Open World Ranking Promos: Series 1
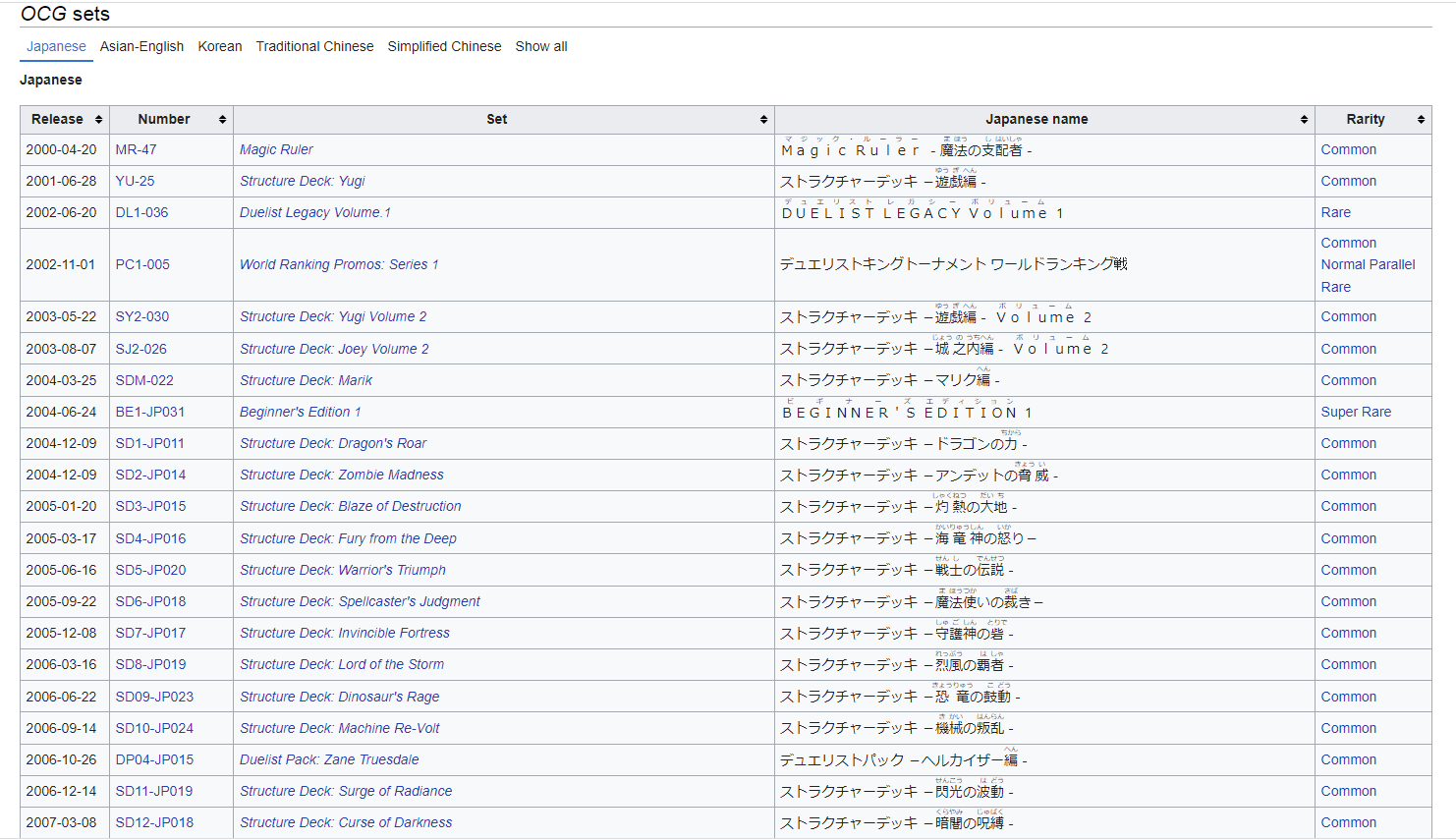This screenshot has height=840, width=1456. coord(339,264)
